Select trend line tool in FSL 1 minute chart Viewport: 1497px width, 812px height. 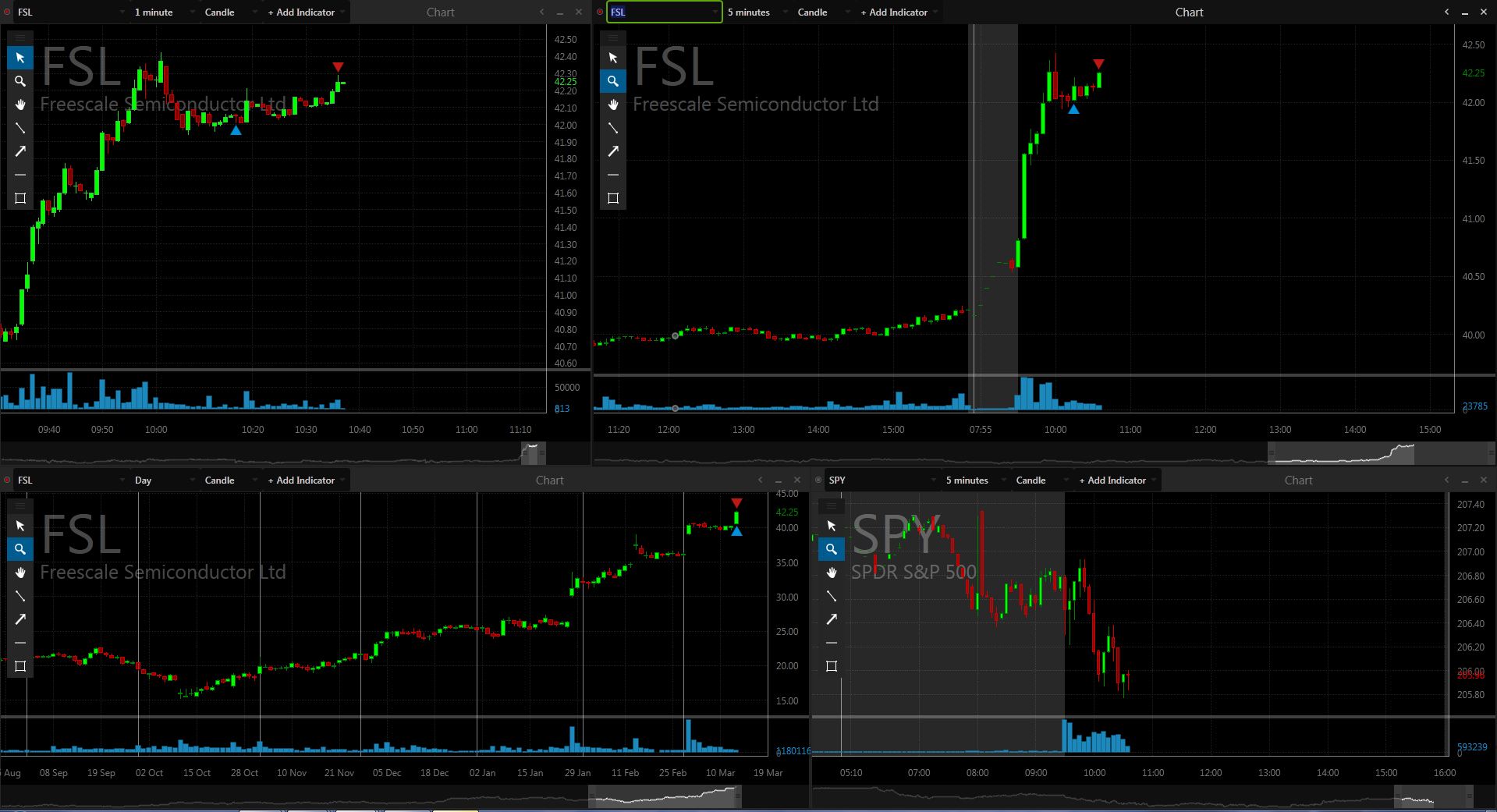pyautogui.click(x=20, y=128)
